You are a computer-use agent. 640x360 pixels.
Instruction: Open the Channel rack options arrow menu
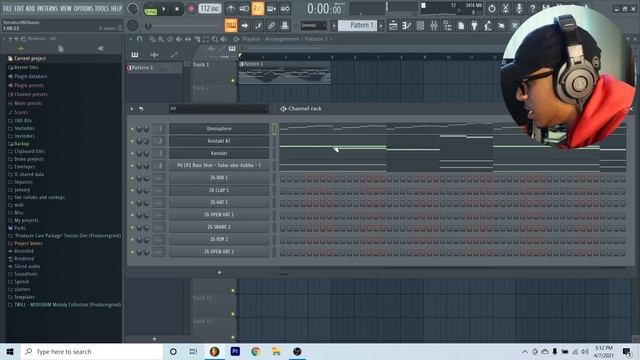pos(132,109)
